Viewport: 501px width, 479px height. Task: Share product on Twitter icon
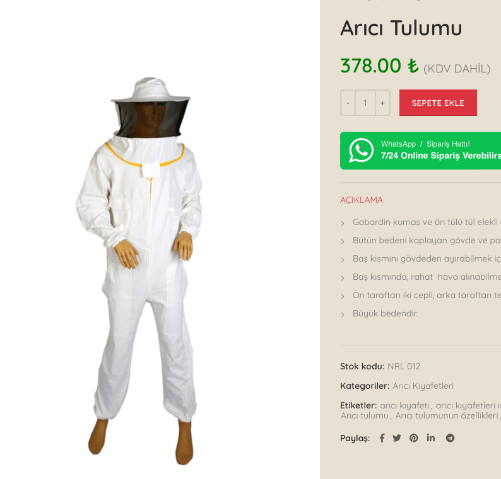397,438
